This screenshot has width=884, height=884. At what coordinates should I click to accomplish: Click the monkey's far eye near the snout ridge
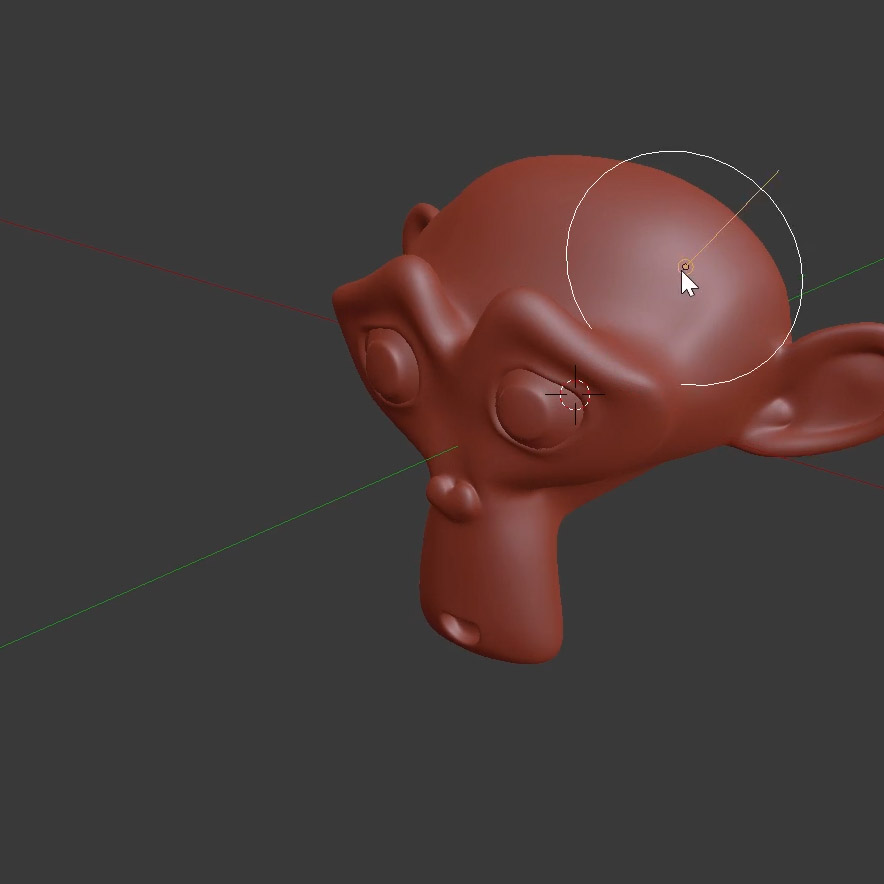pos(391,366)
